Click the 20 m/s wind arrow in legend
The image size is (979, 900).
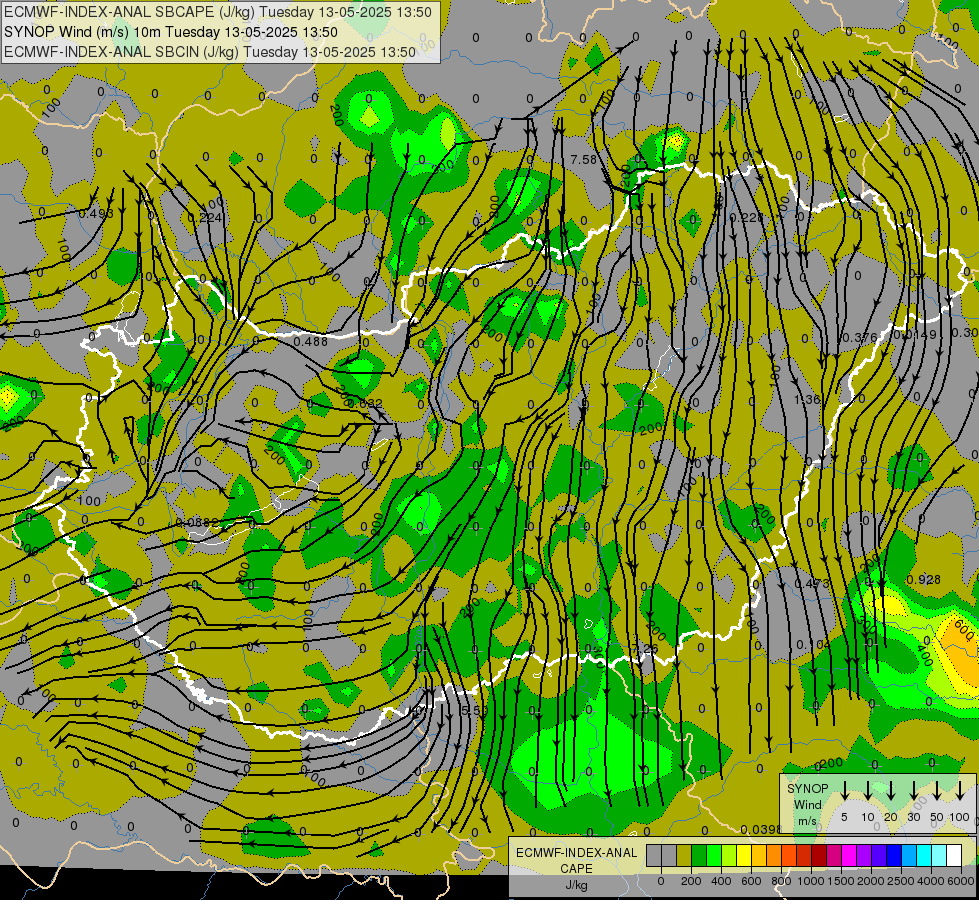(891, 791)
